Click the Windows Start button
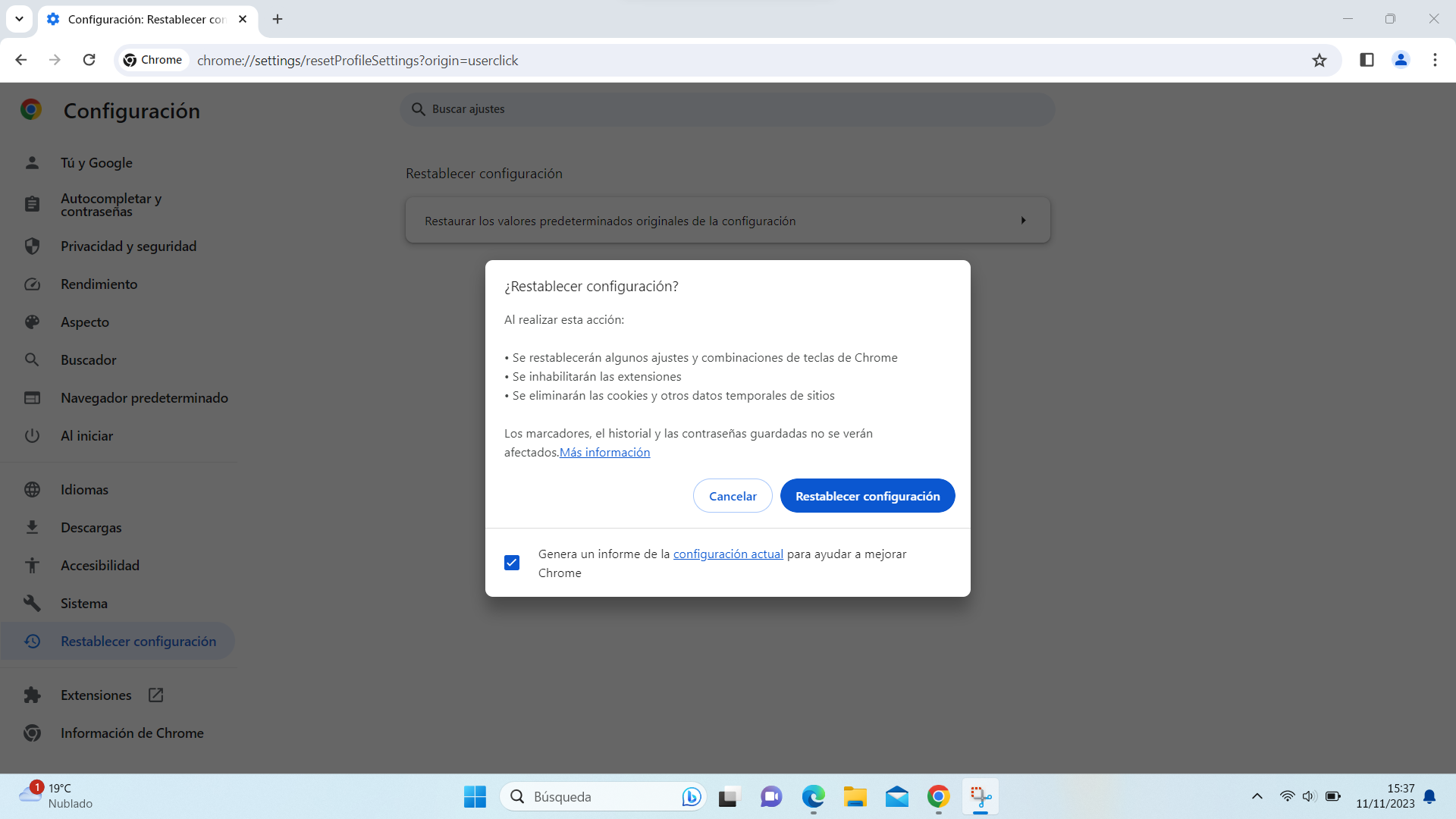1456x819 pixels. [x=475, y=796]
